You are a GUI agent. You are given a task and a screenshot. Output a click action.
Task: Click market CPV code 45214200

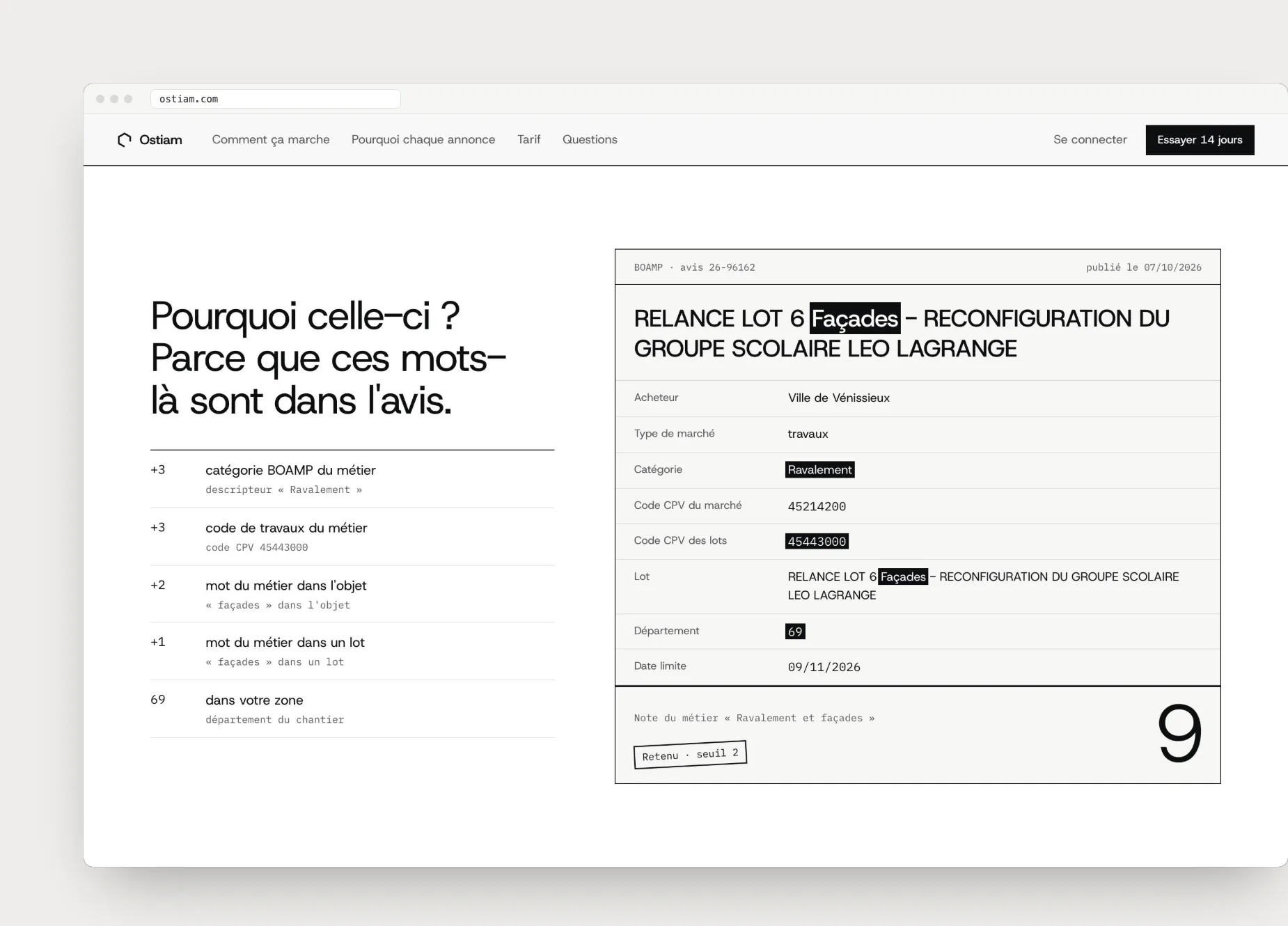click(817, 507)
